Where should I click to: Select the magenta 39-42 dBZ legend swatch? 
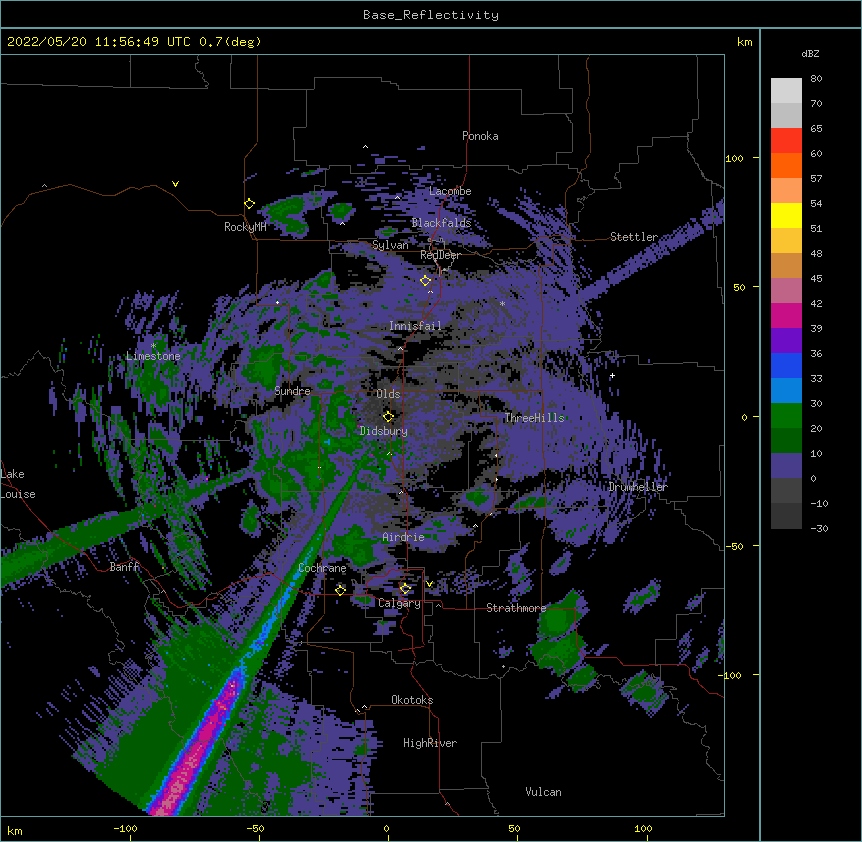point(786,315)
